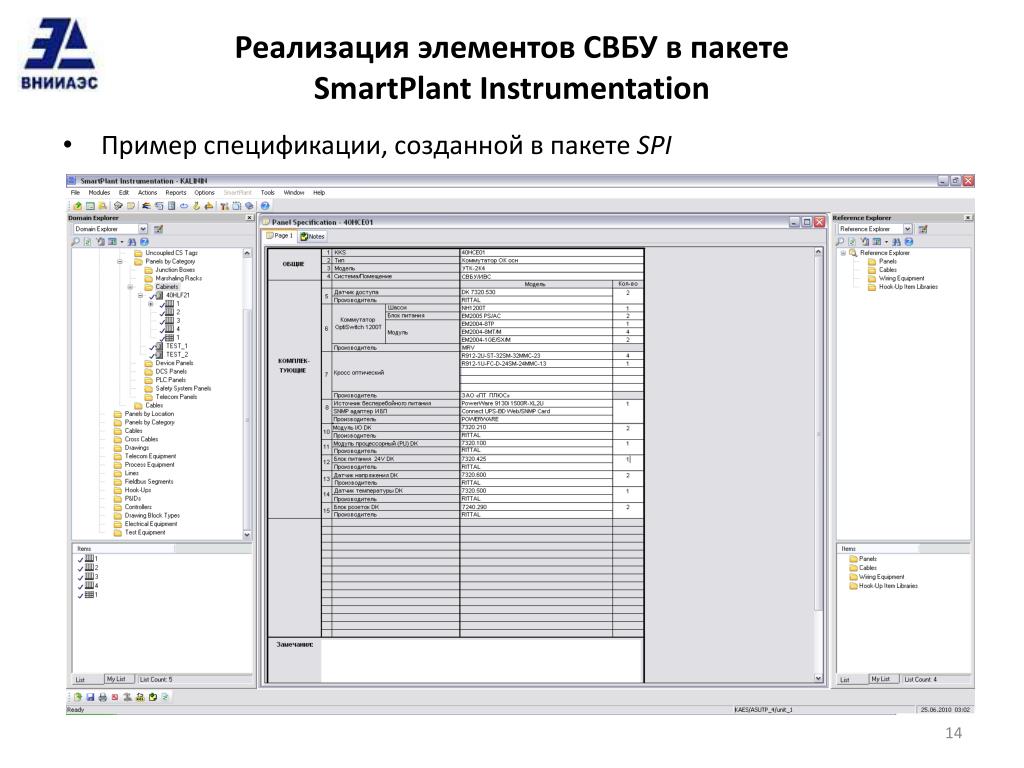
Task: Open the views dropdown arrow in Domain Explorer toolbar
Action: click(x=121, y=242)
